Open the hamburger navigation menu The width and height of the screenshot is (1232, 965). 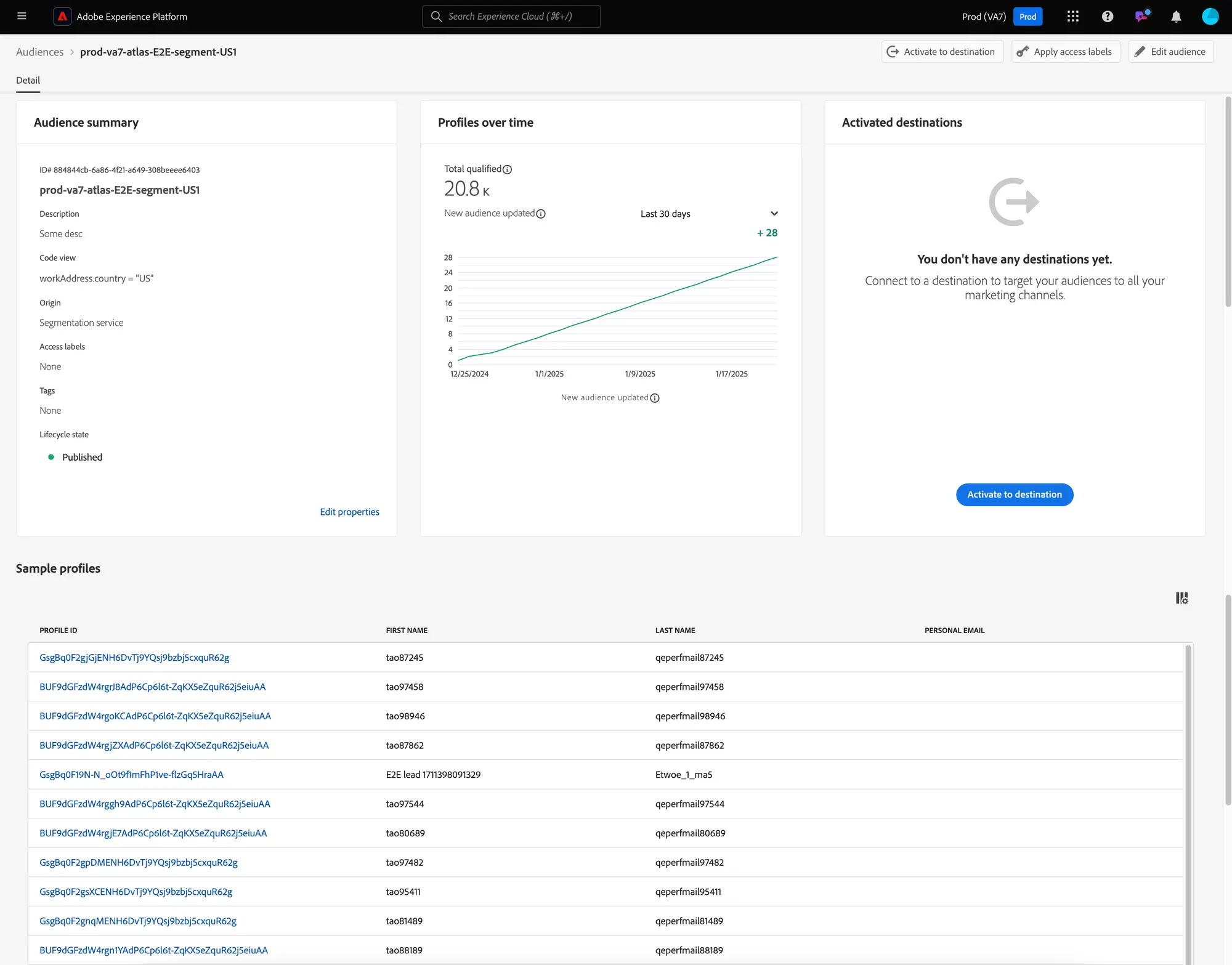22,17
